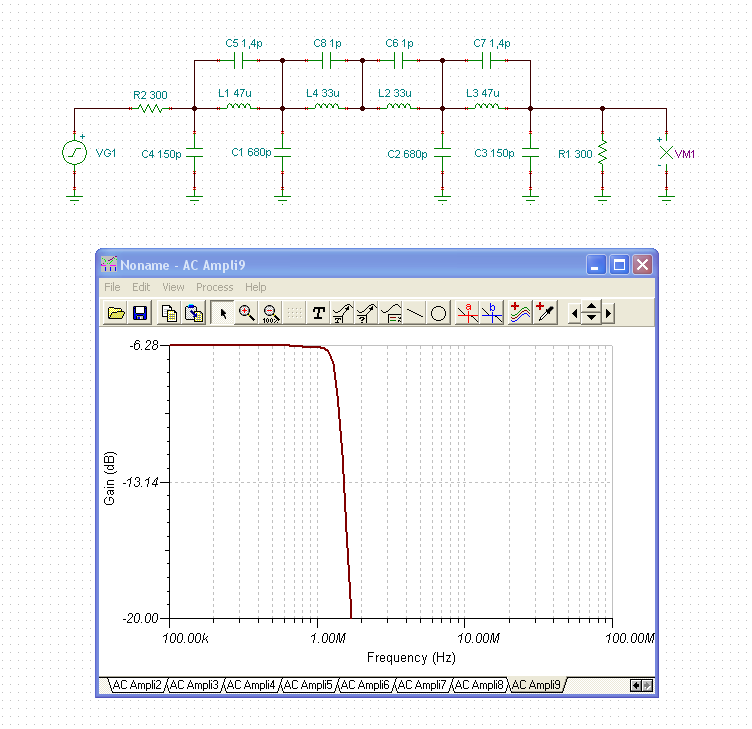Click the 'C4 150p' label

(x=161, y=154)
